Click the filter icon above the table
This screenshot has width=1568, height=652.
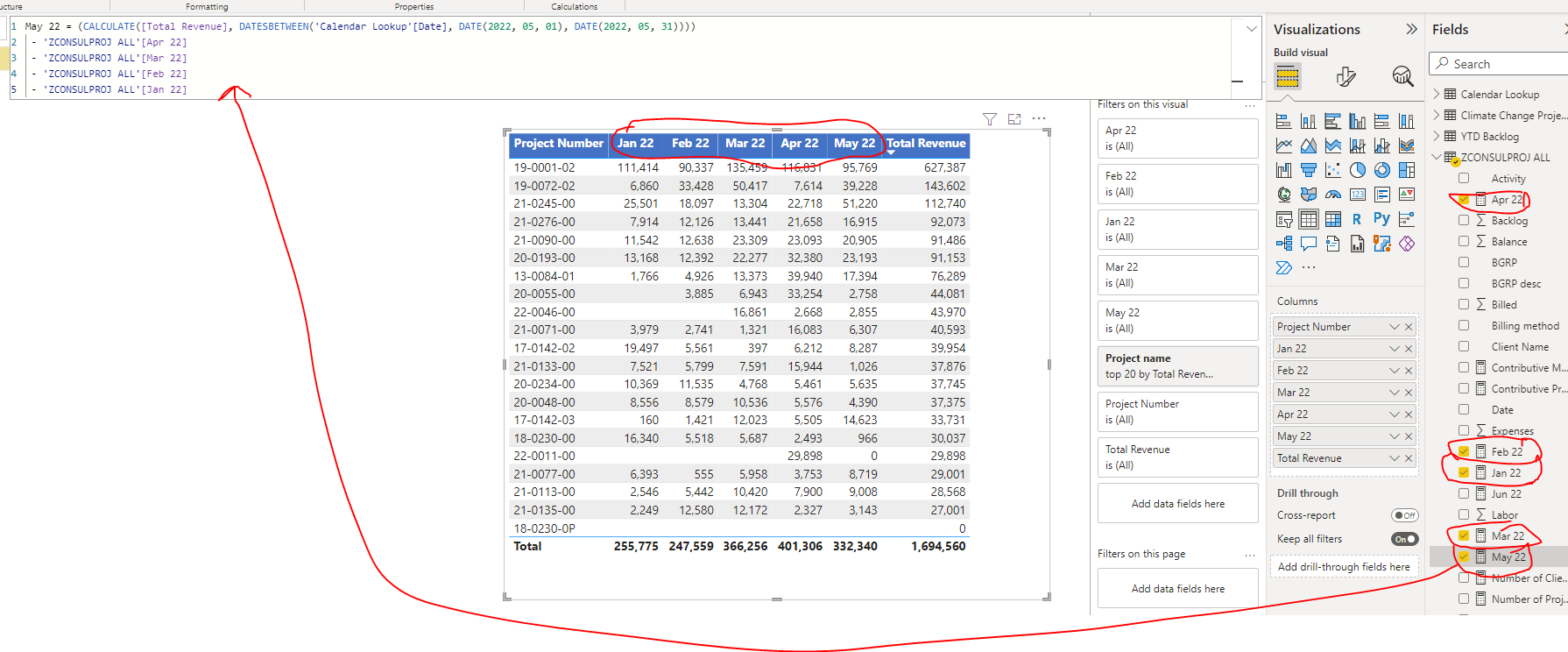[990, 119]
